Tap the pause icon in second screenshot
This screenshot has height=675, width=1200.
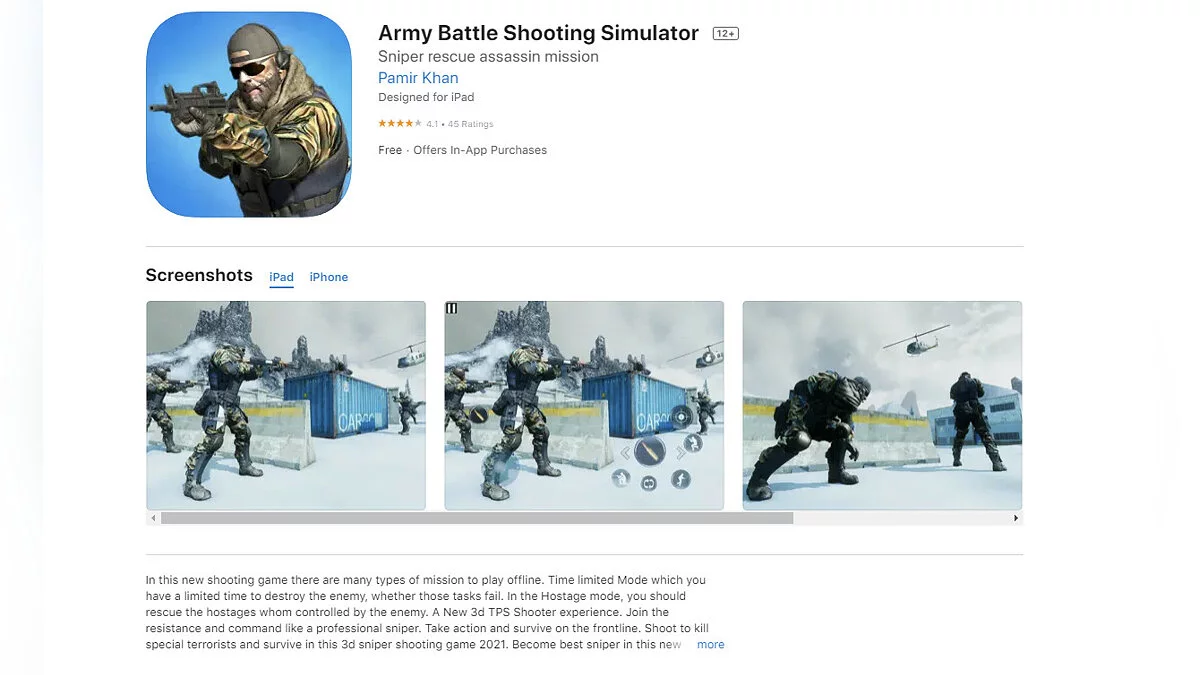click(x=451, y=308)
